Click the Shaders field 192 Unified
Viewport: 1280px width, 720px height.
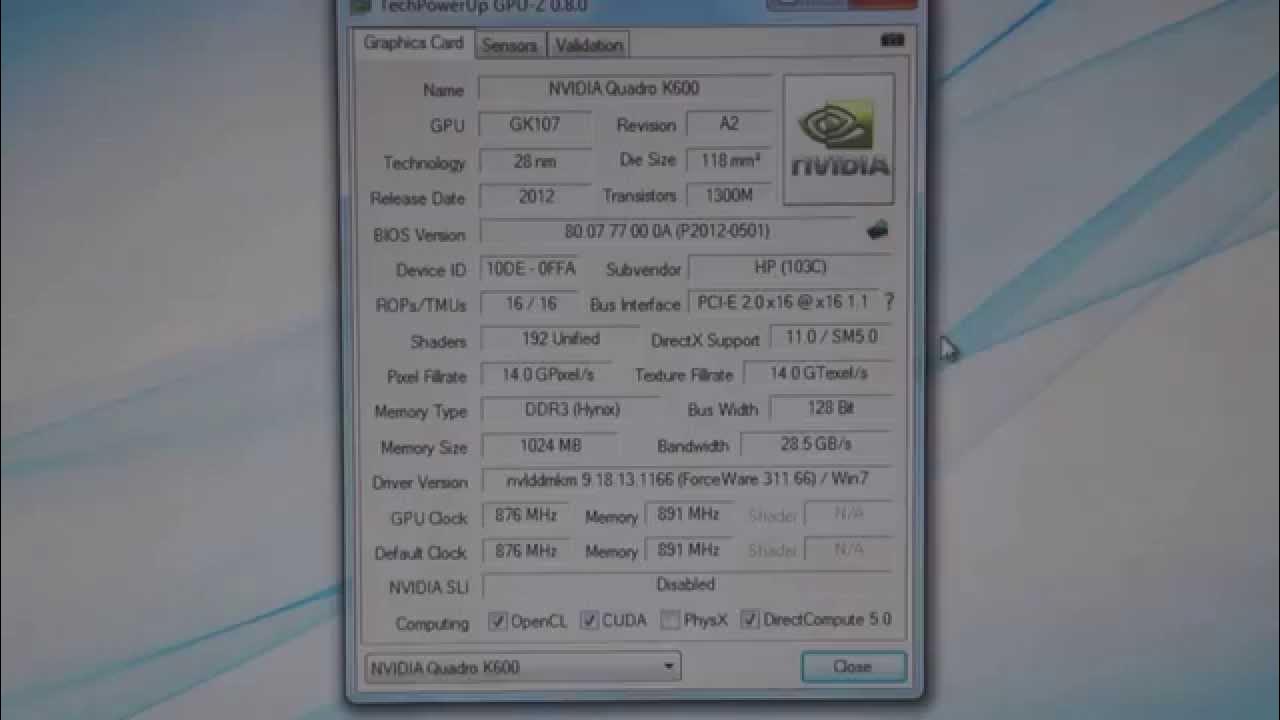[x=560, y=339]
